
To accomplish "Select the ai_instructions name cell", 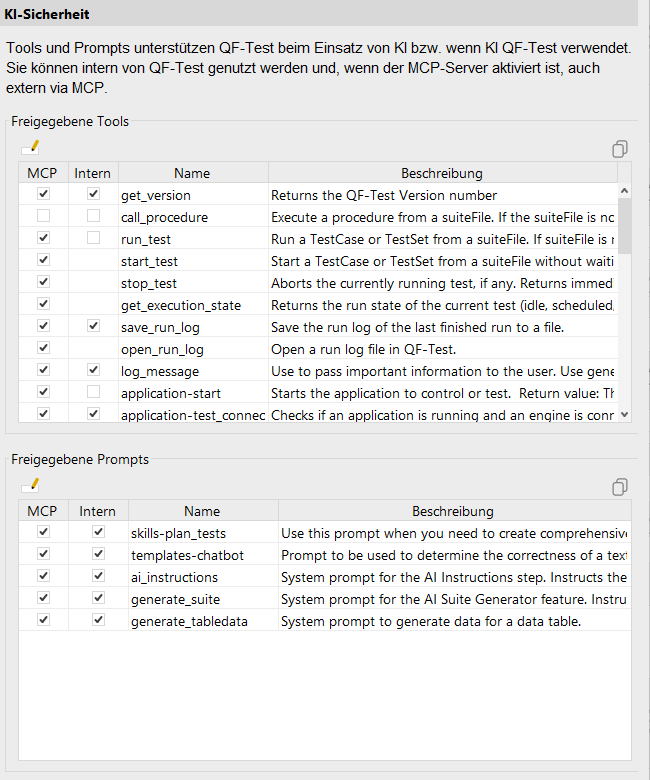I will point(203,577).
